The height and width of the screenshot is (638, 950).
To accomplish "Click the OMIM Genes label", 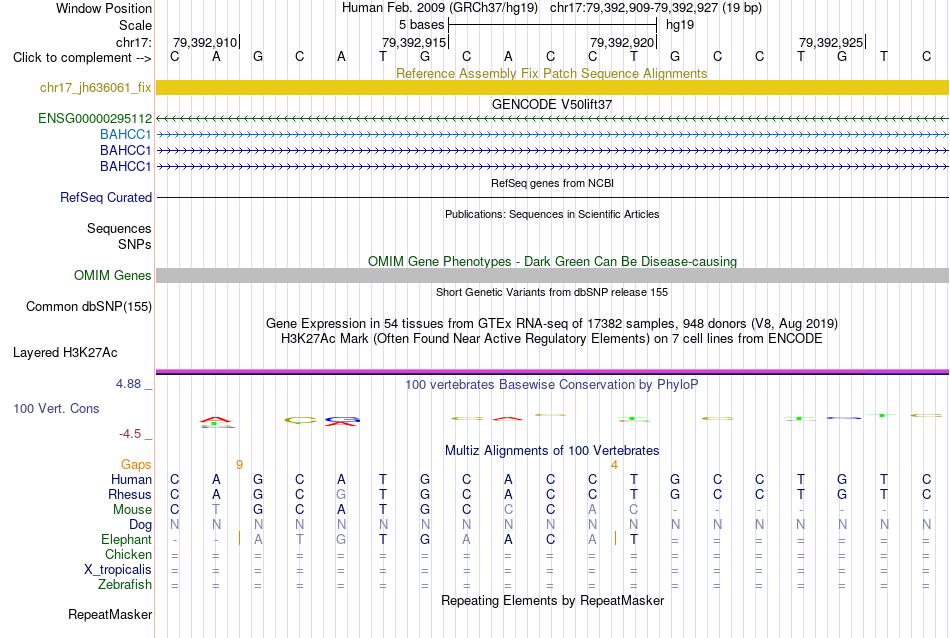I will pos(113,275).
